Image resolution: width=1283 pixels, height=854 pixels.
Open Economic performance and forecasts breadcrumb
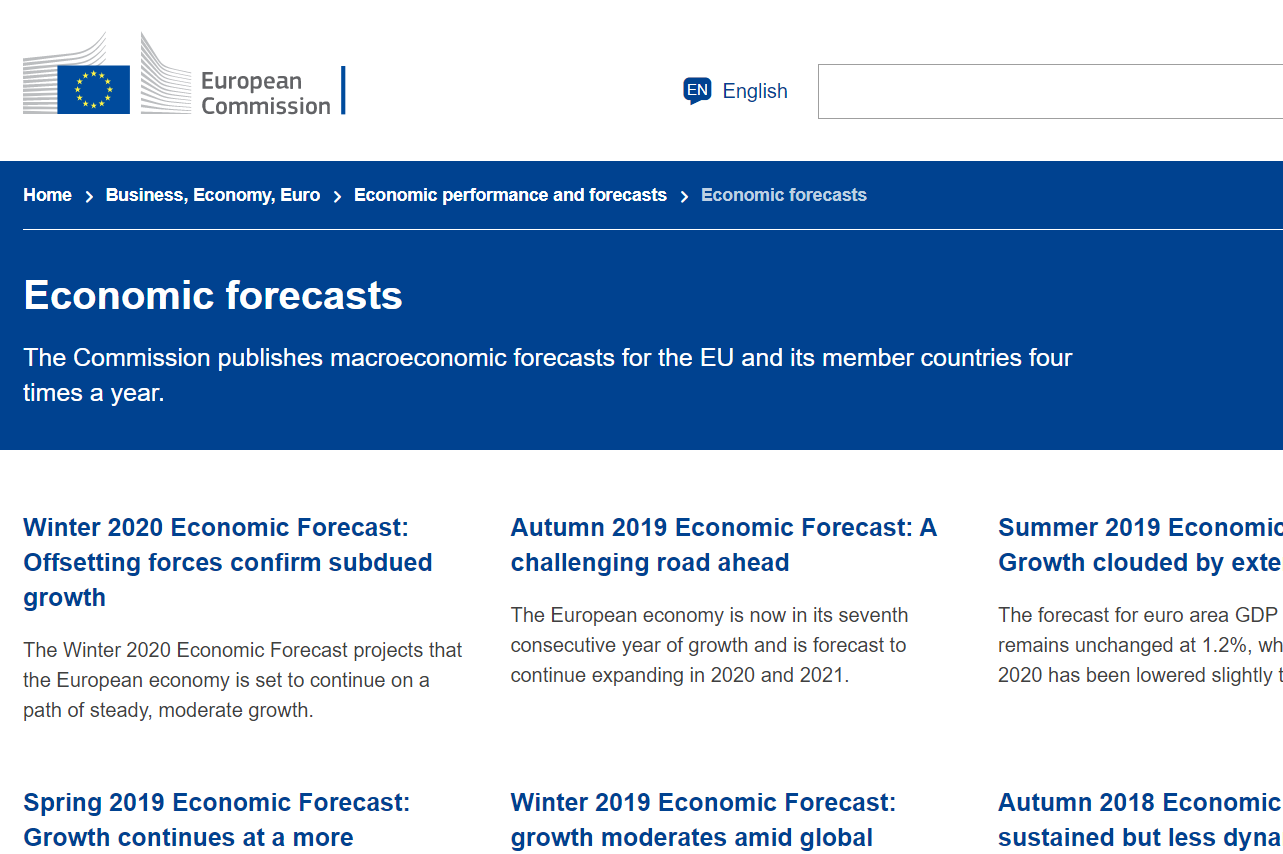pos(510,195)
